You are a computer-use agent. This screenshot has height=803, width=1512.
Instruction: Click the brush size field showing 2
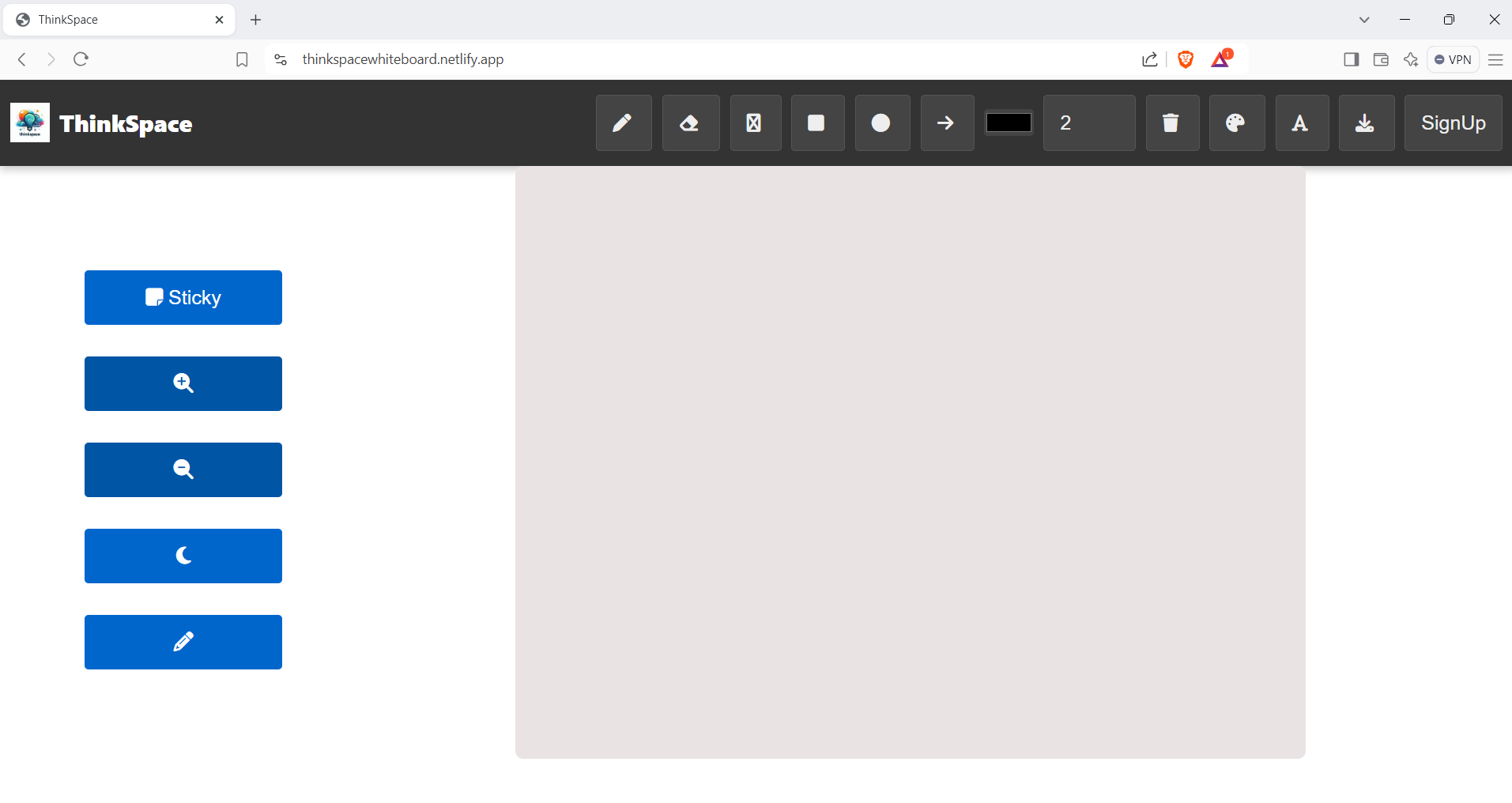point(1088,123)
